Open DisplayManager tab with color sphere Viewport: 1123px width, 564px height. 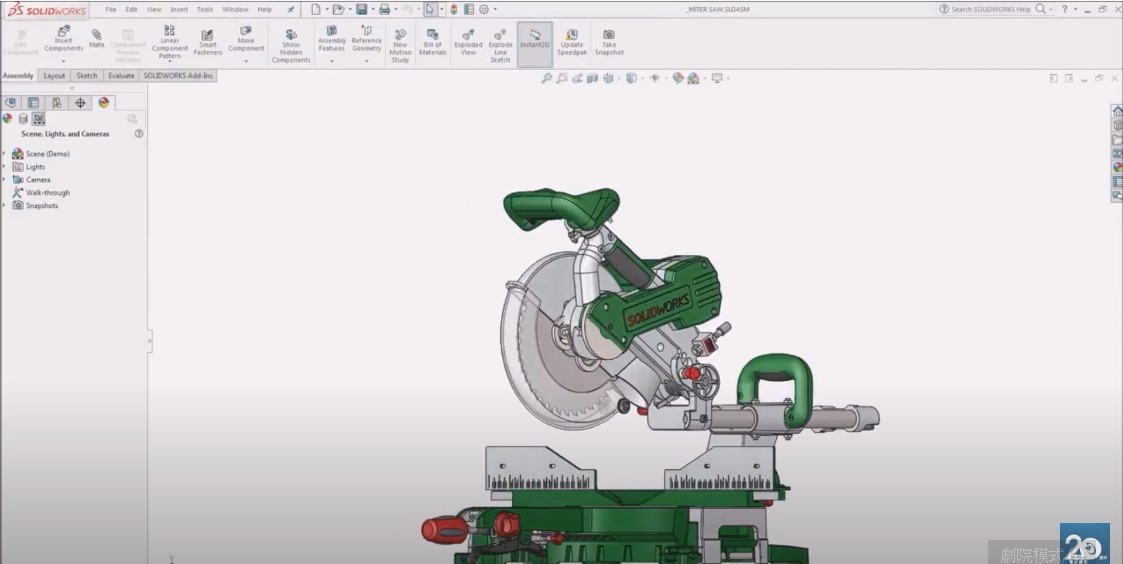tap(104, 102)
